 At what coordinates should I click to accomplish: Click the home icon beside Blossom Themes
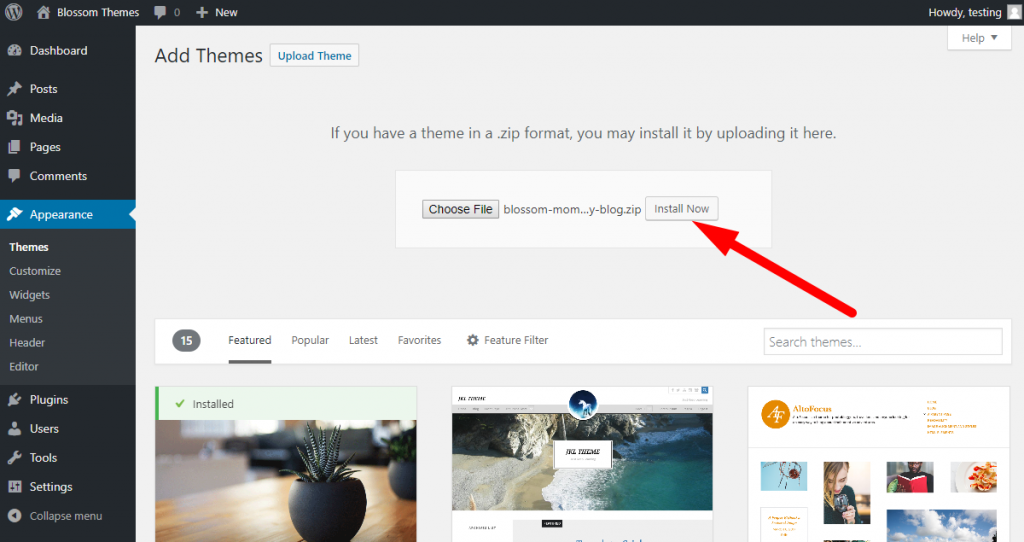(x=43, y=12)
